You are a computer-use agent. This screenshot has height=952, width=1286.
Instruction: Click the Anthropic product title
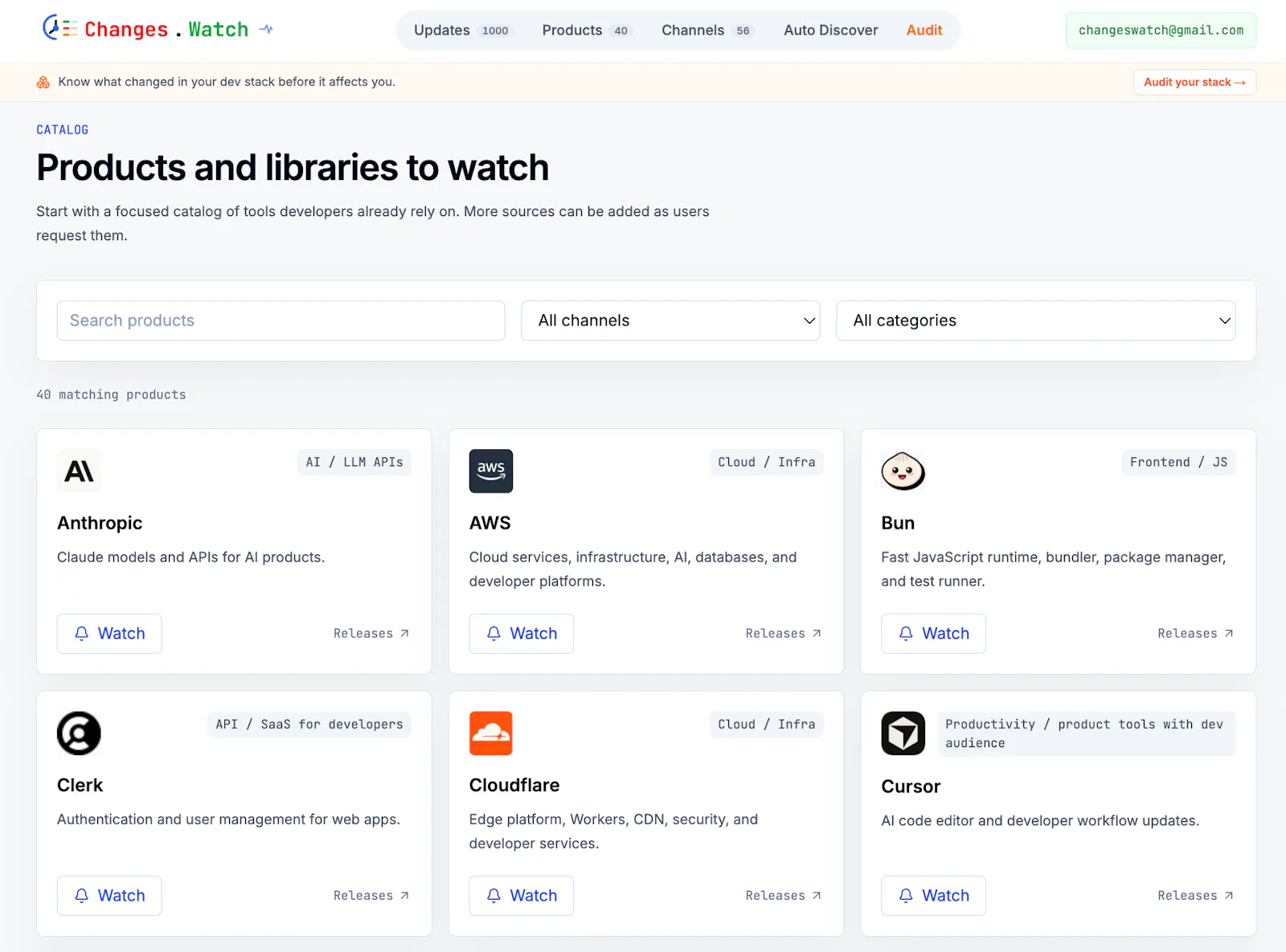[100, 523]
